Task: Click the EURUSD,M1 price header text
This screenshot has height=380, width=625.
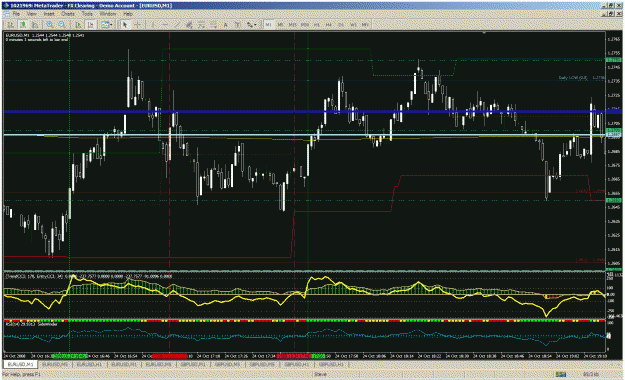Action: (x=45, y=35)
